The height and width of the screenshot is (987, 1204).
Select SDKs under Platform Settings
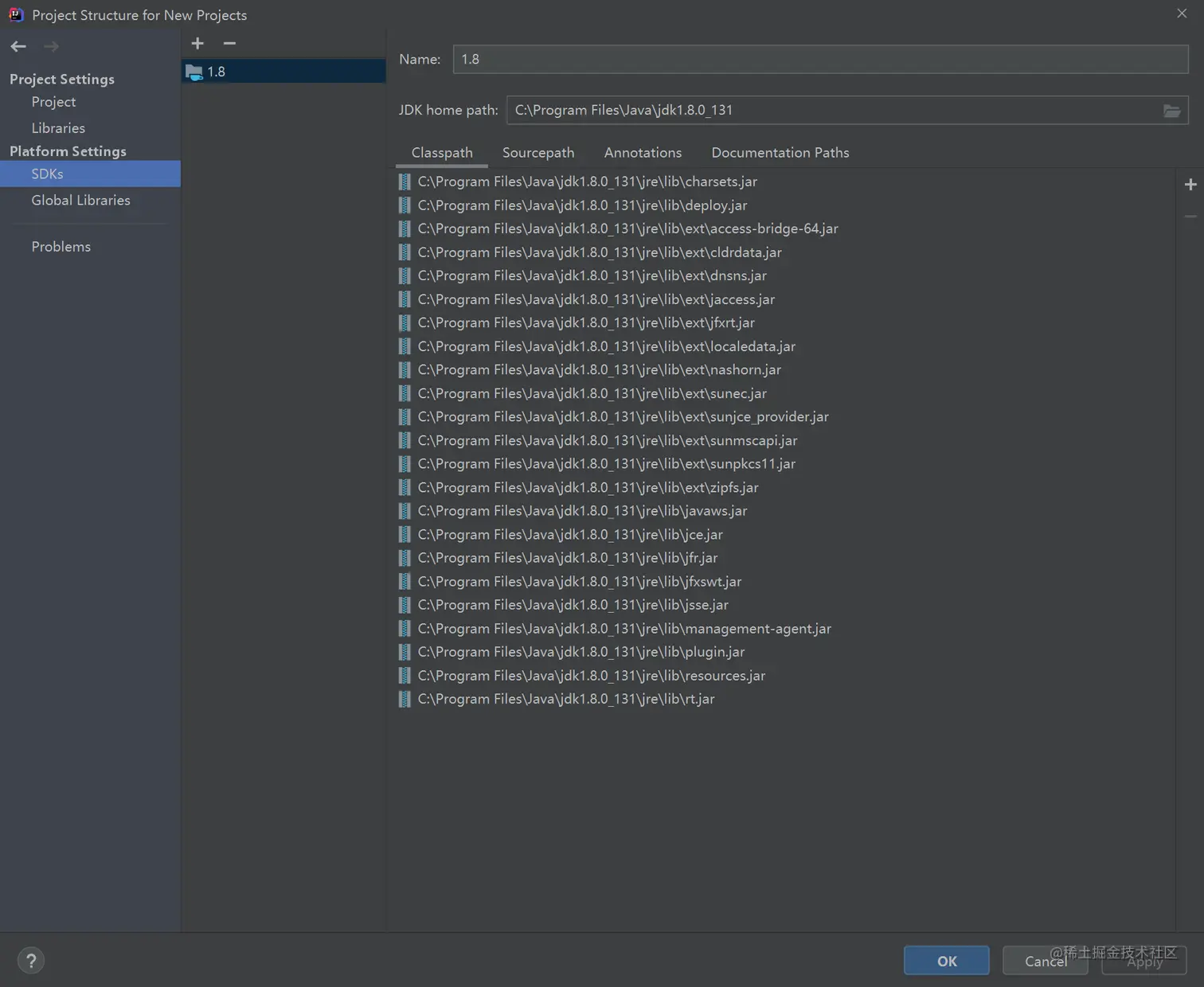pos(90,174)
